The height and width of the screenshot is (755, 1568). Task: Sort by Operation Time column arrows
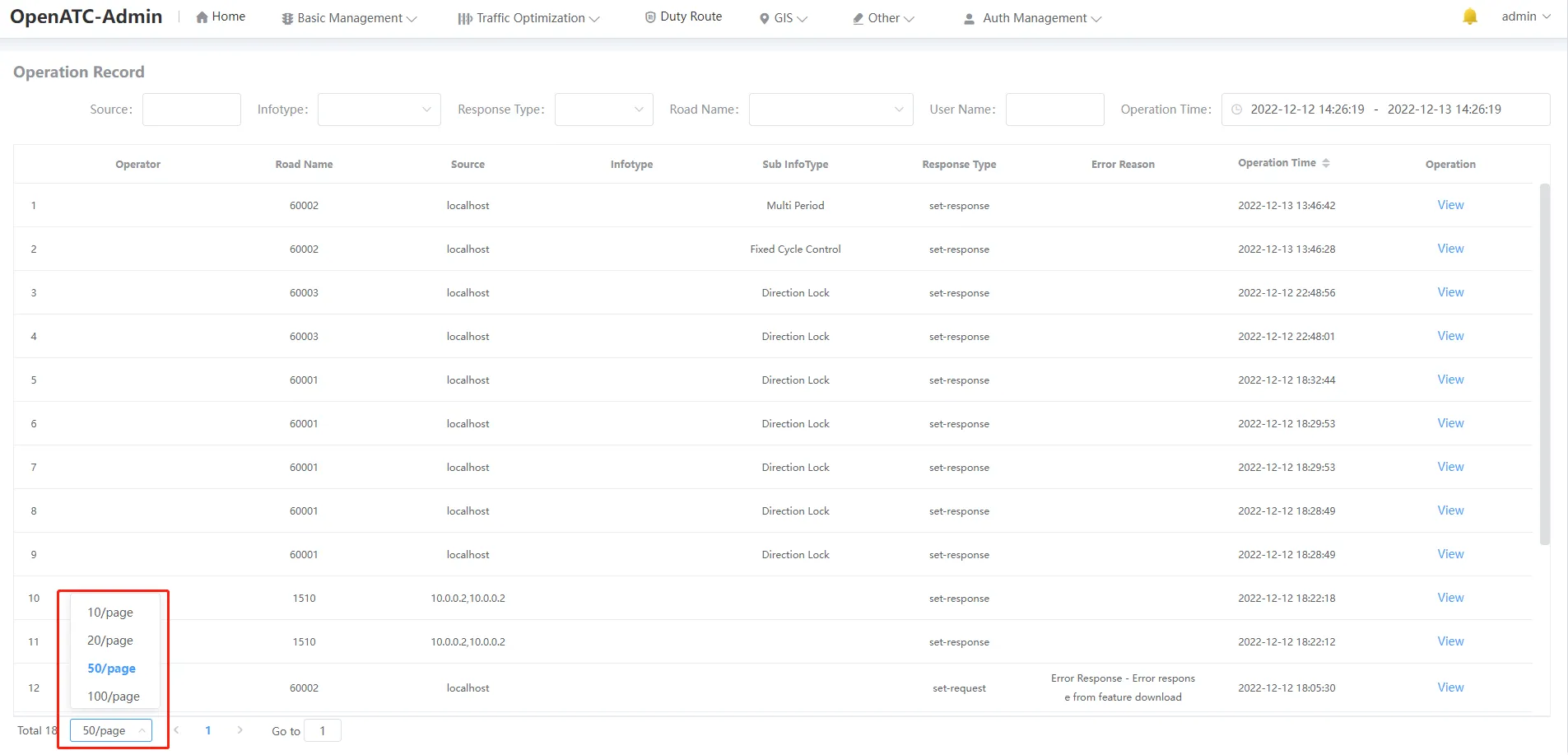click(1326, 163)
